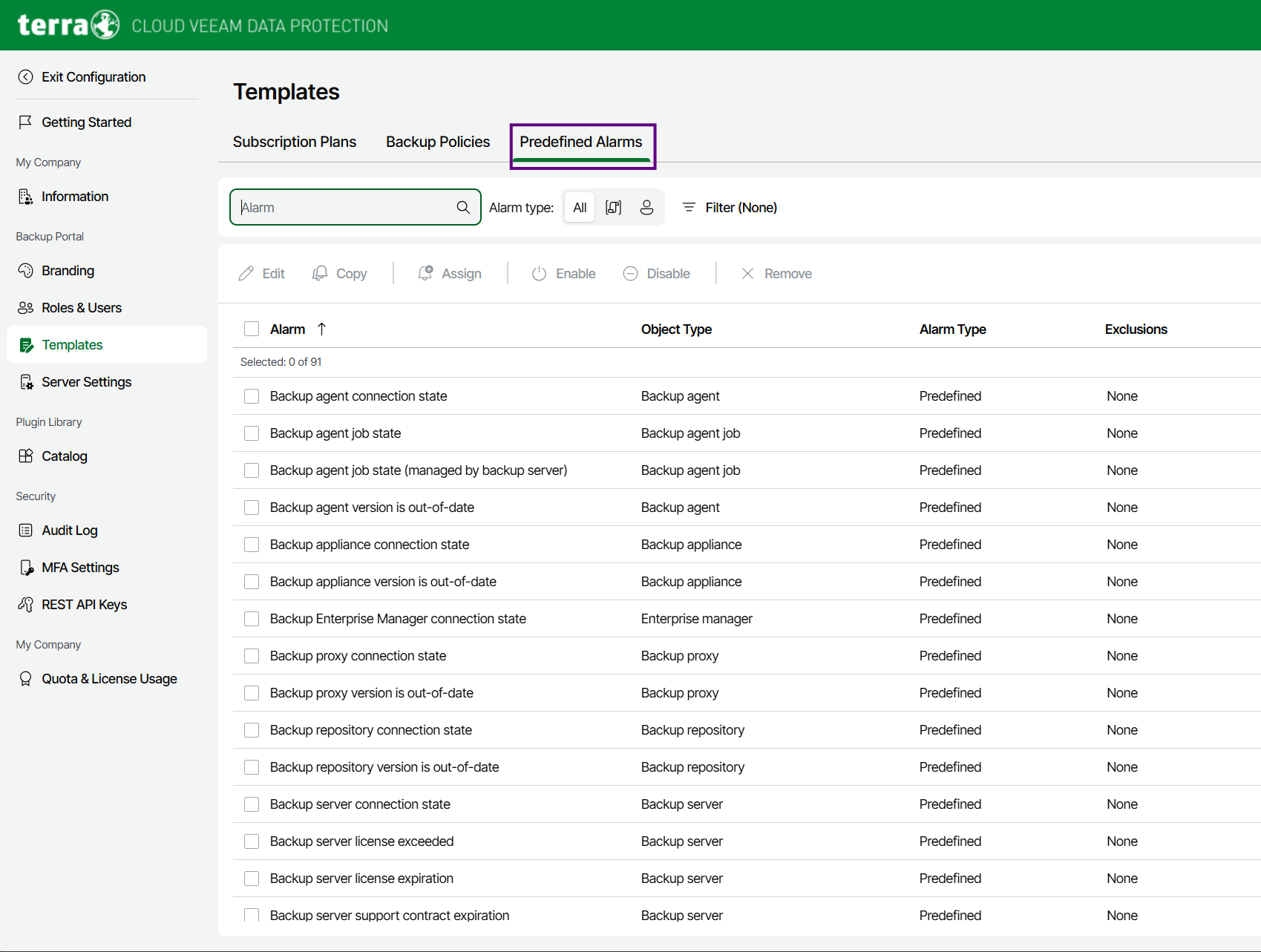Click the Exit Configuration back arrow icon
Image resolution: width=1261 pixels, height=952 pixels.
(26, 77)
